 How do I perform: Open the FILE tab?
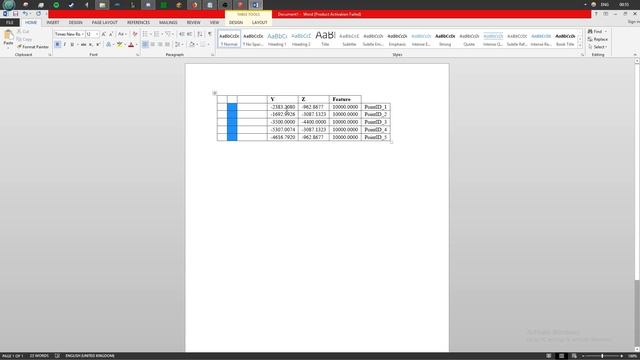(10, 22)
